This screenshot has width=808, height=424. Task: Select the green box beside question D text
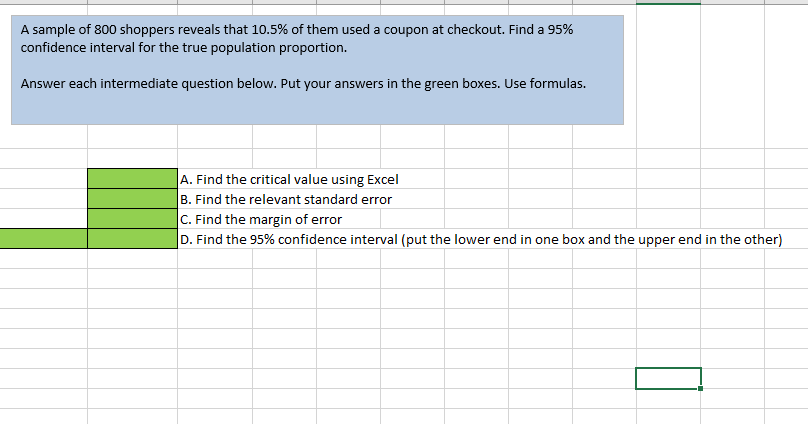132,239
